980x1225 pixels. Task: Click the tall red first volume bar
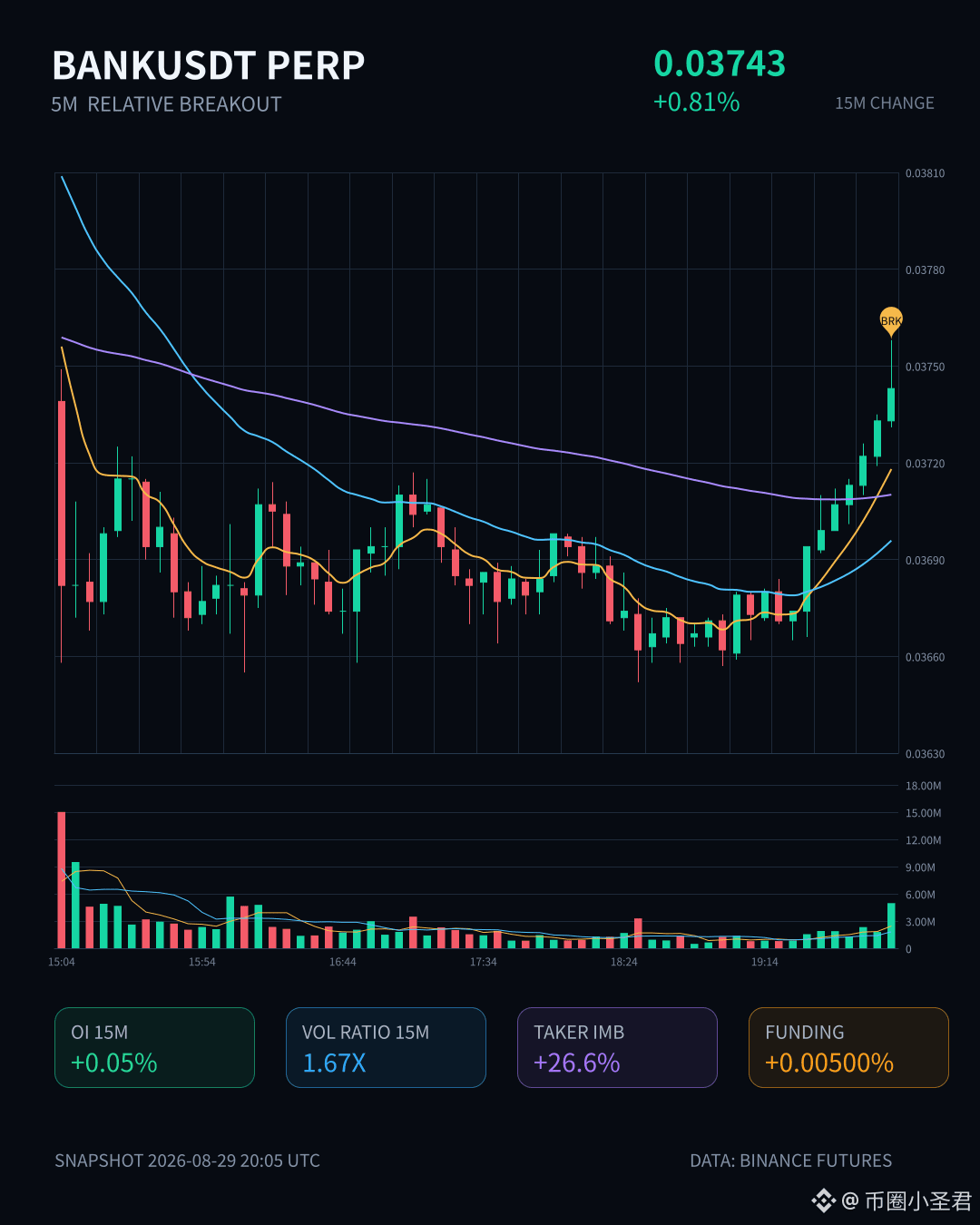pos(62,880)
